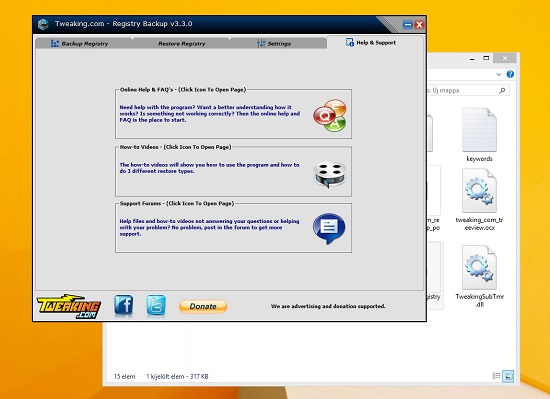Switch to the Backup Registry tab
The image size is (550, 399).
coord(83,43)
